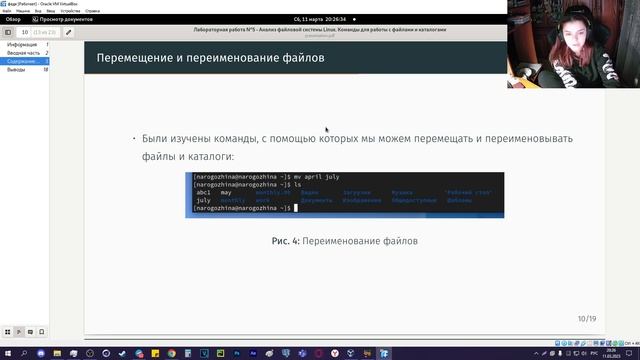
Task: Open the yellow sticky notes taskbar app
Action: [x=155, y=353]
